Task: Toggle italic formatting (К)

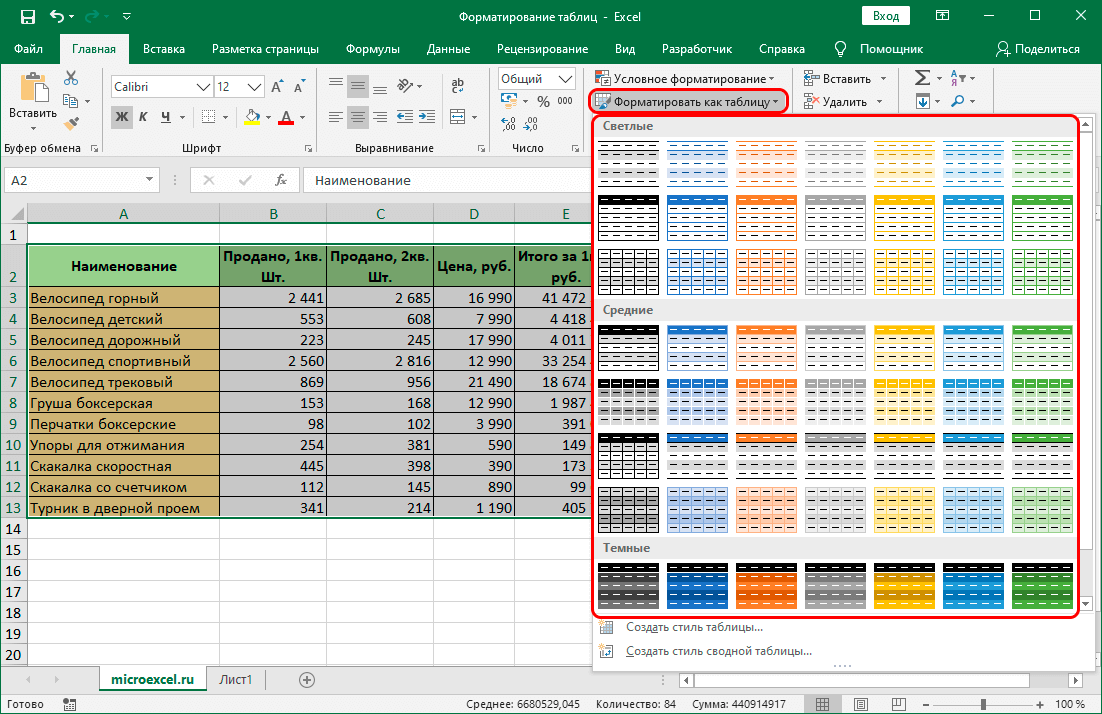Action: coord(144,117)
